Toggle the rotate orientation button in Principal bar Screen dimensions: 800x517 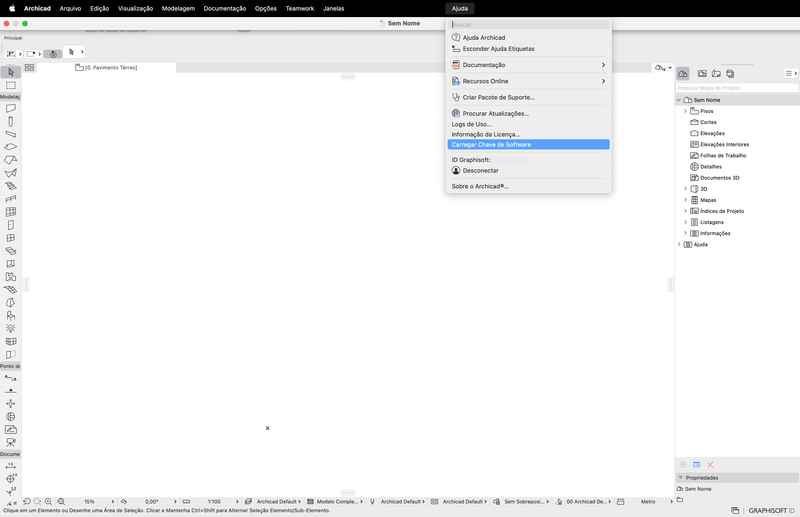(53, 54)
